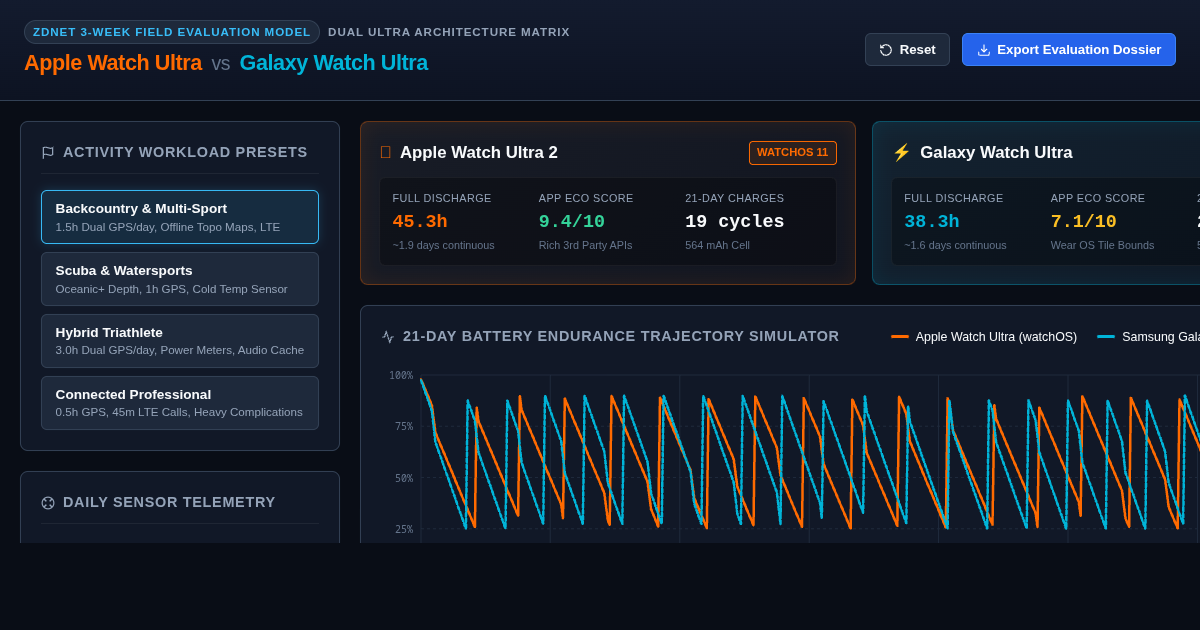Screen dimensions: 1200x630
Task: Select Backcountry & Multi-Sport preset
Action: pos(180,217)
